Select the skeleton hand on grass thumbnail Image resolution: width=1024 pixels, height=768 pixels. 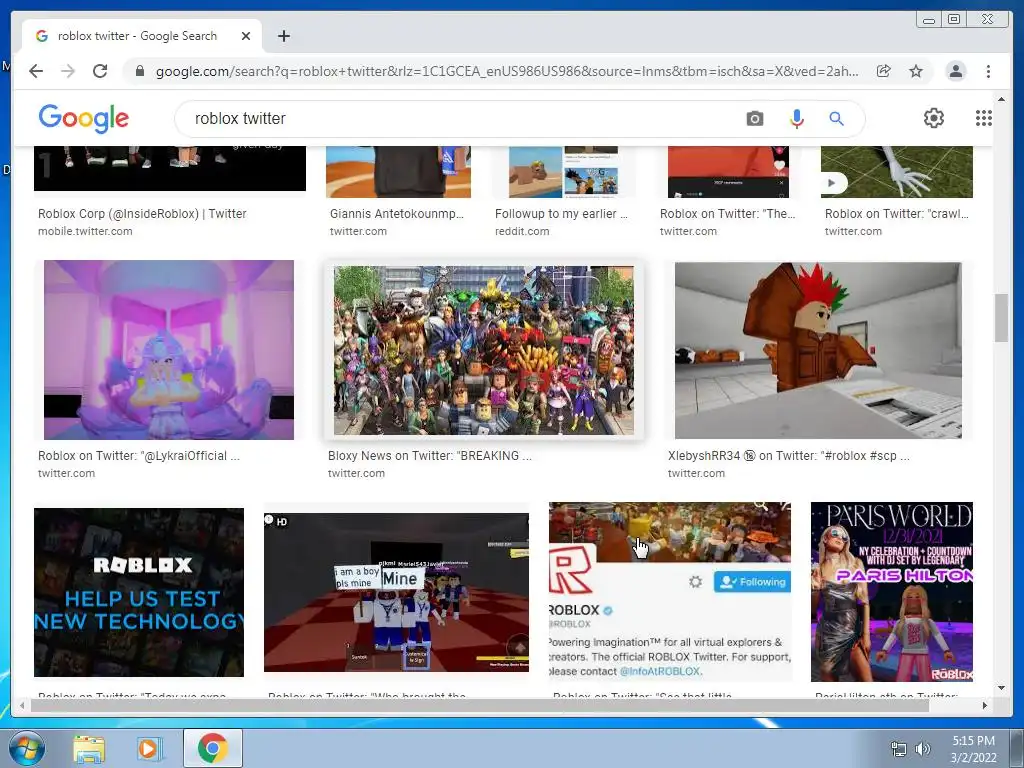[897, 172]
